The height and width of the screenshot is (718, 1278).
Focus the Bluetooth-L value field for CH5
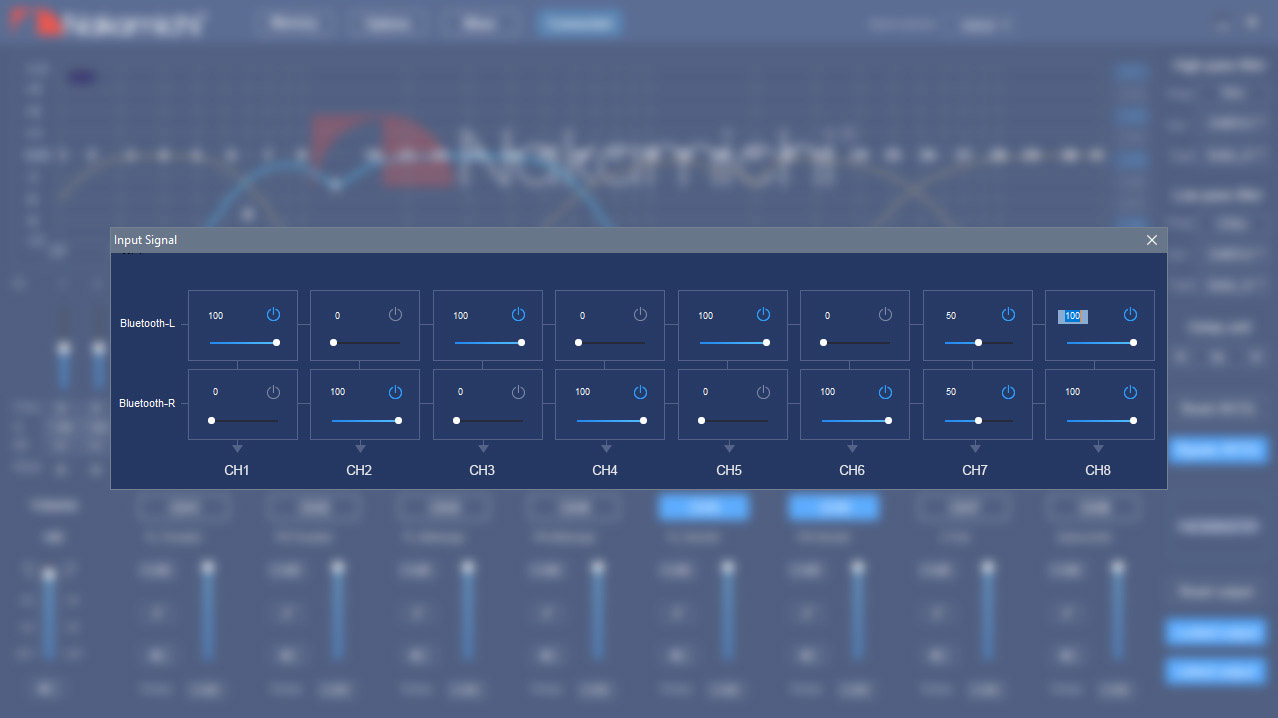pos(706,316)
